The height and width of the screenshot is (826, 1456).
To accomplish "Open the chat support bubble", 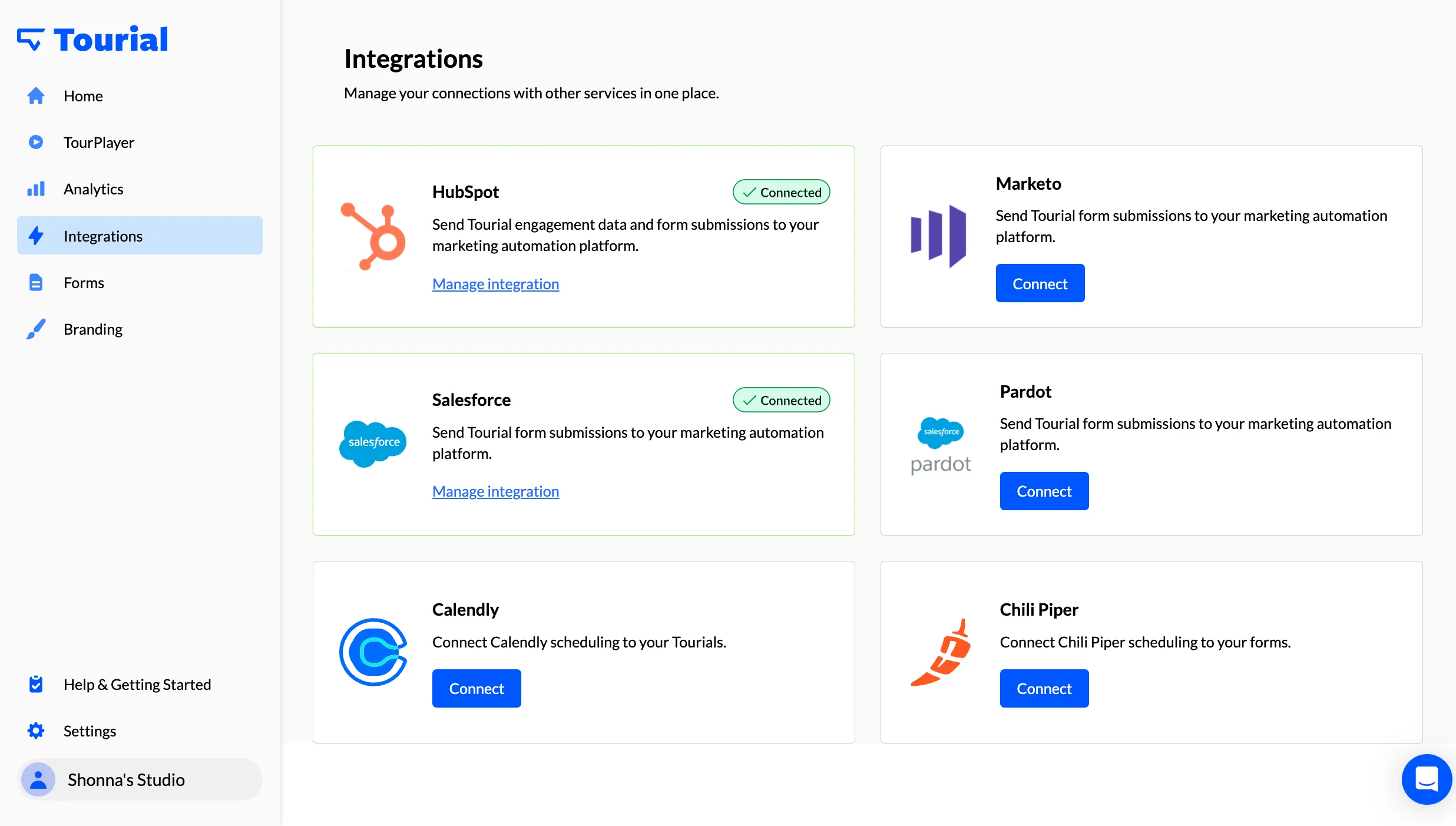I will click(1427, 779).
